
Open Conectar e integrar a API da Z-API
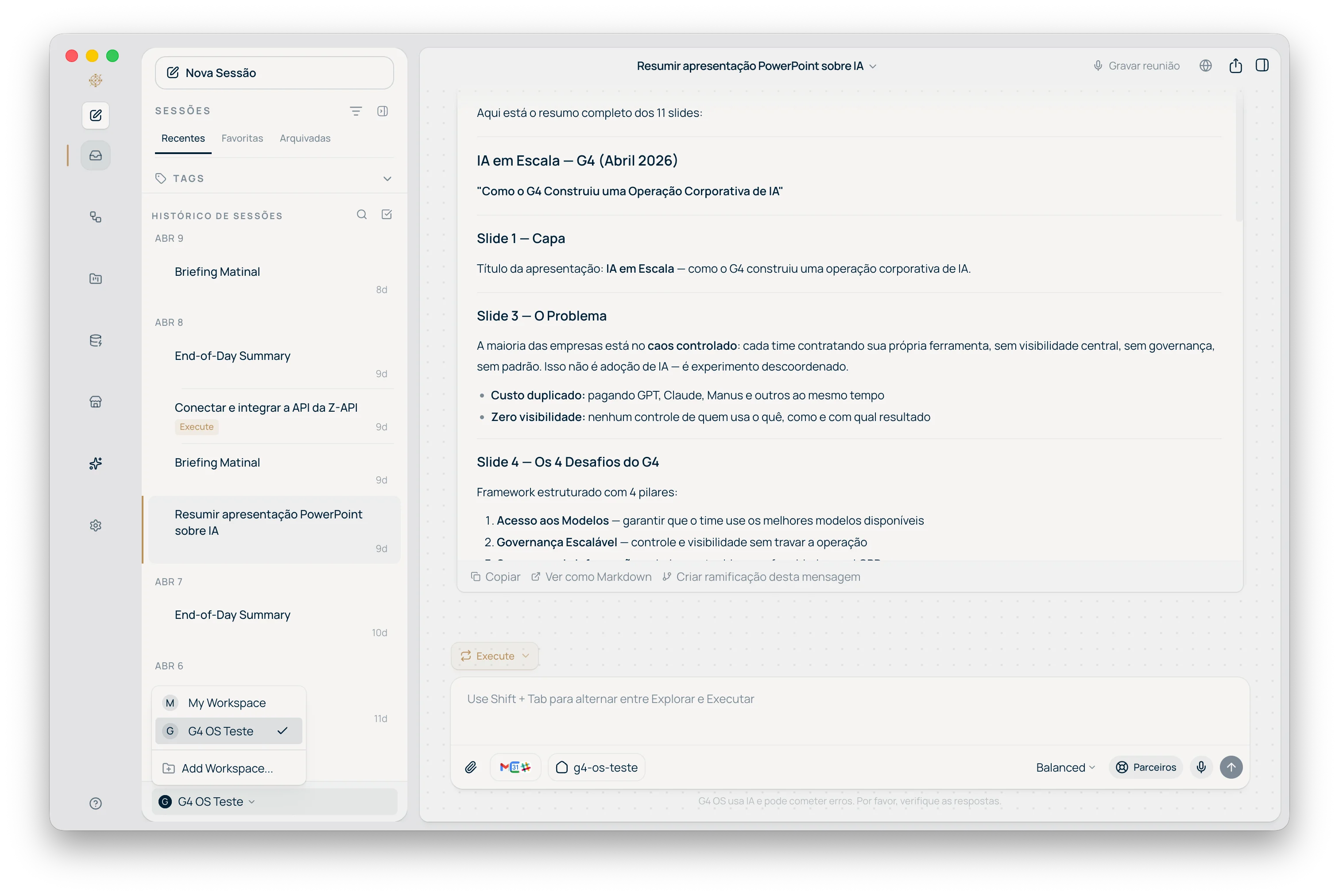(275, 417)
